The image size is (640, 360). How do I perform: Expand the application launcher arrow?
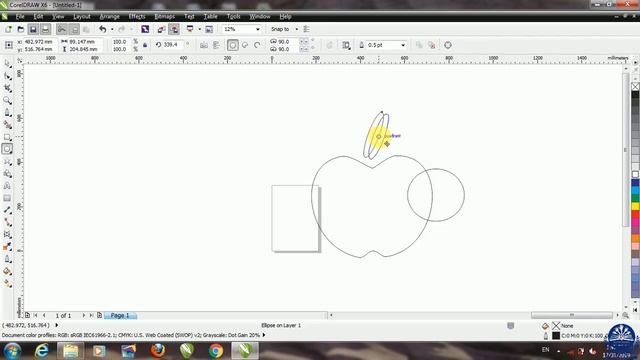pyautogui.click(x=200, y=29)
